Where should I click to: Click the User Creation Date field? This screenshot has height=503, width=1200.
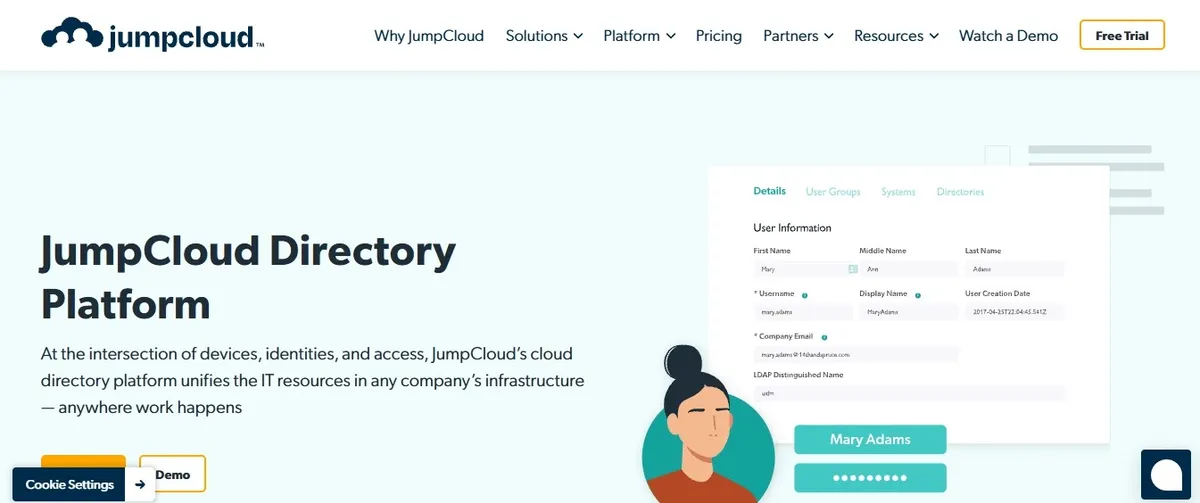point(1015,312)
